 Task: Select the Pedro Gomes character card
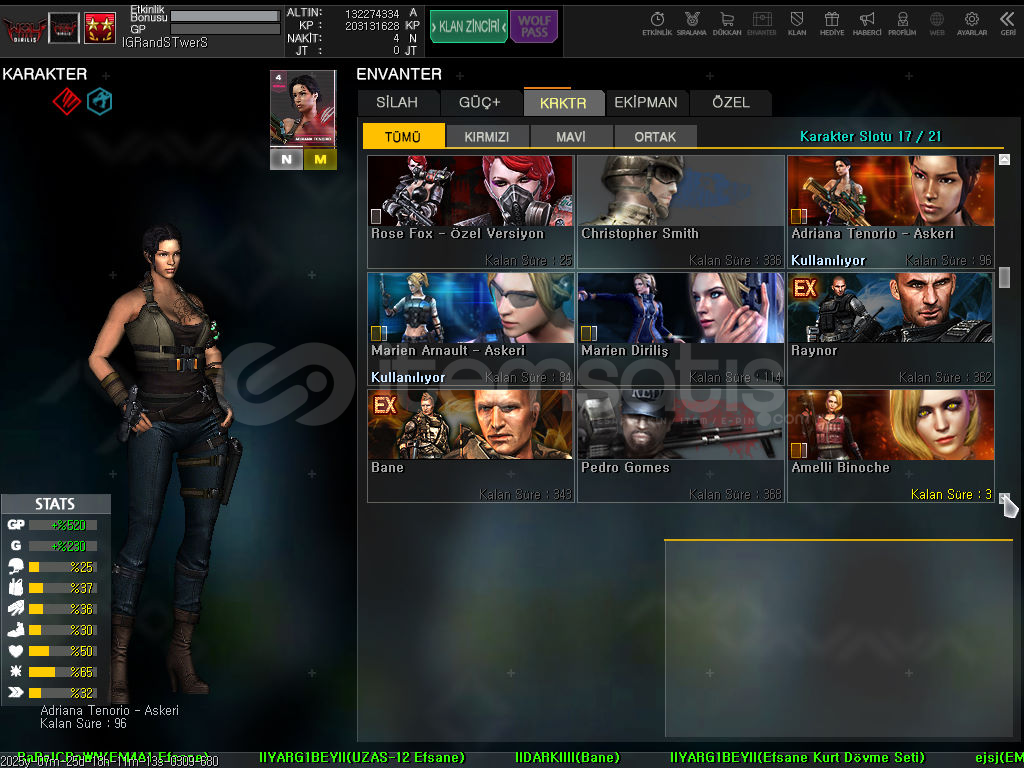point(680,446)
